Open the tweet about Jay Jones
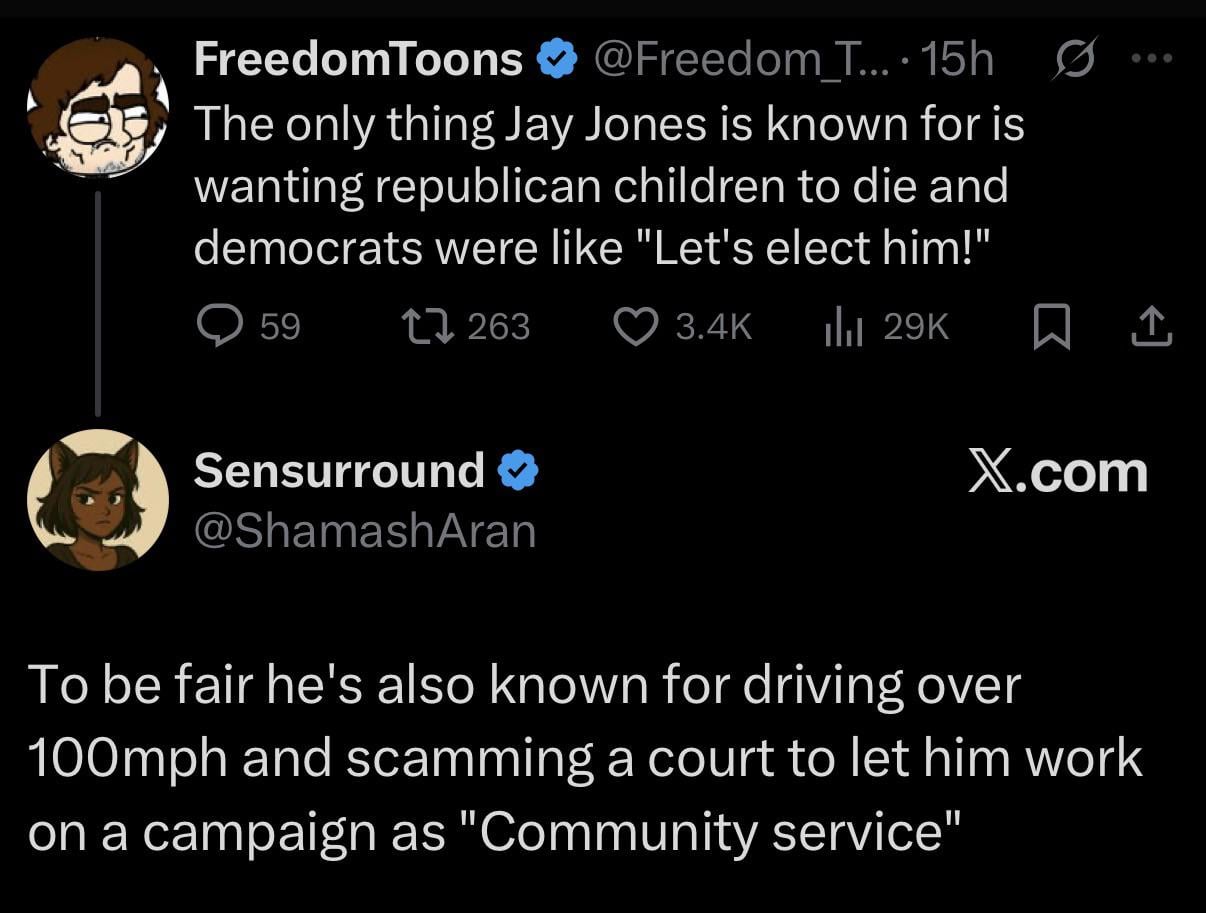Viewport: 1206px width, 913px height. pyautogui.click(x=608, y=186)
